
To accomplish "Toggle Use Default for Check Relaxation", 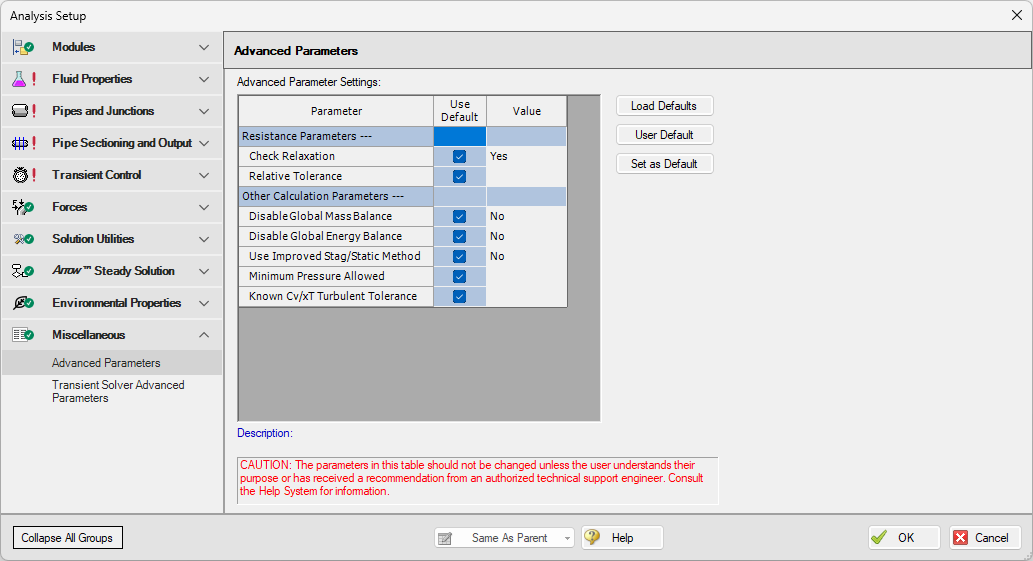I will coord(460,157).
